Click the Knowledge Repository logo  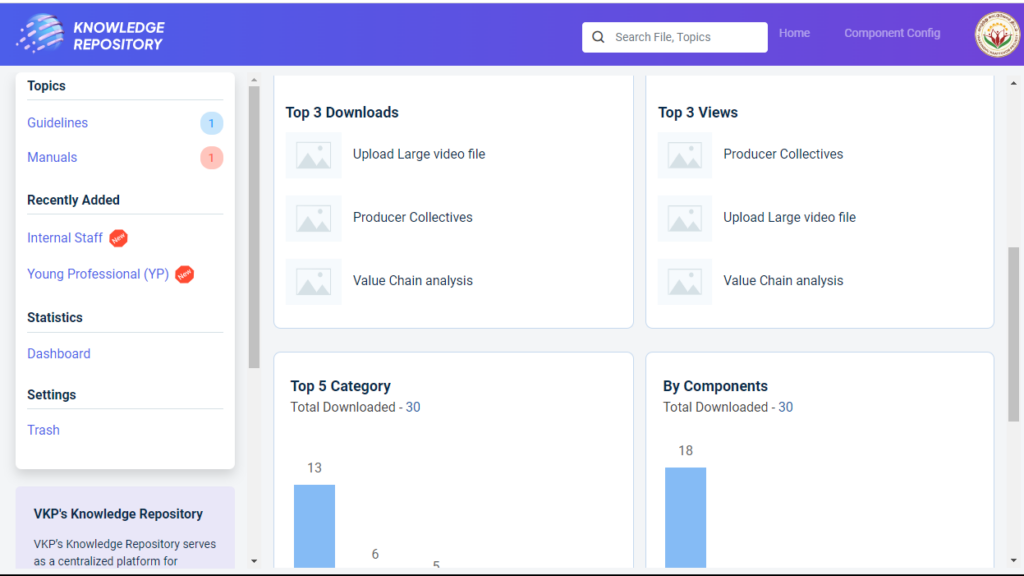pyautogui.click(x=90, y=35)
